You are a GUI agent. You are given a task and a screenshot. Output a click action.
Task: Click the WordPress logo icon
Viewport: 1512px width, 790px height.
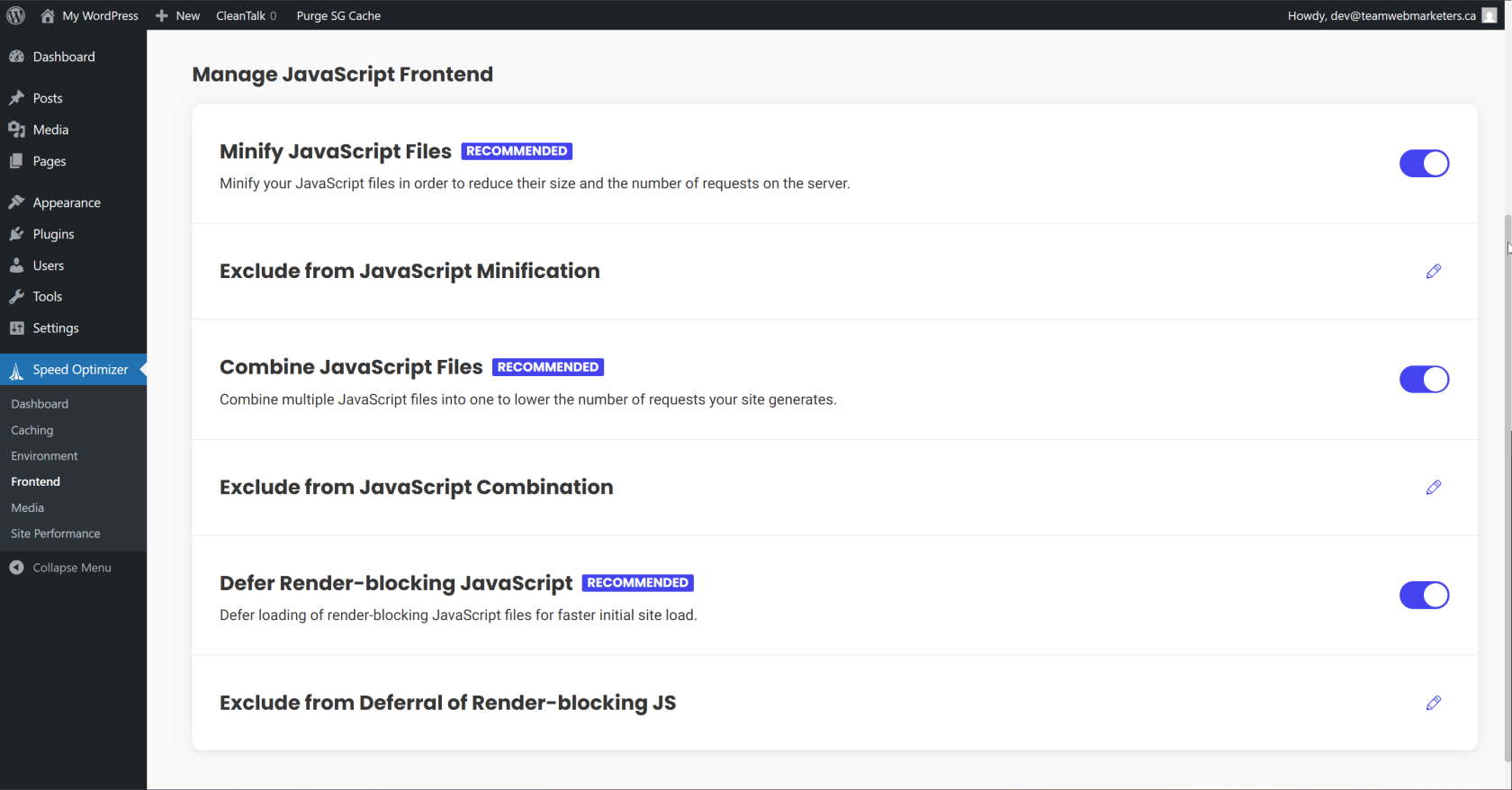[16, 15]
